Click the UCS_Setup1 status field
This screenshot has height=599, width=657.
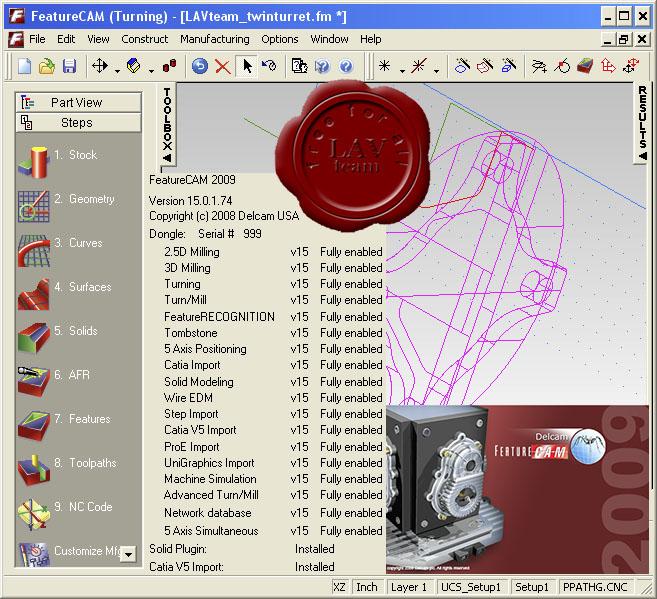point(471,587)
